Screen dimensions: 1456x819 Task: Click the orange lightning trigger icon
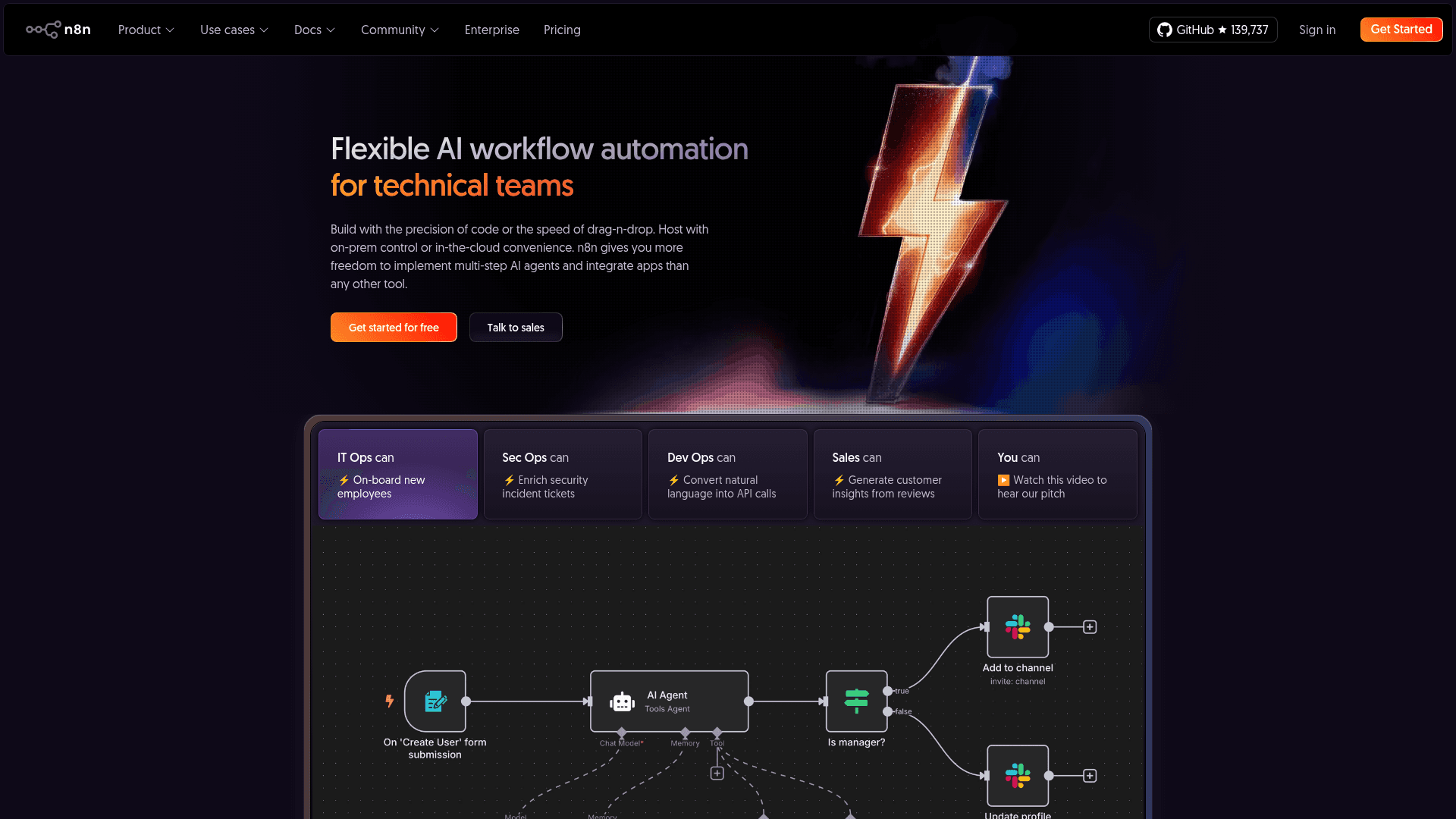(x=389, y=701)
